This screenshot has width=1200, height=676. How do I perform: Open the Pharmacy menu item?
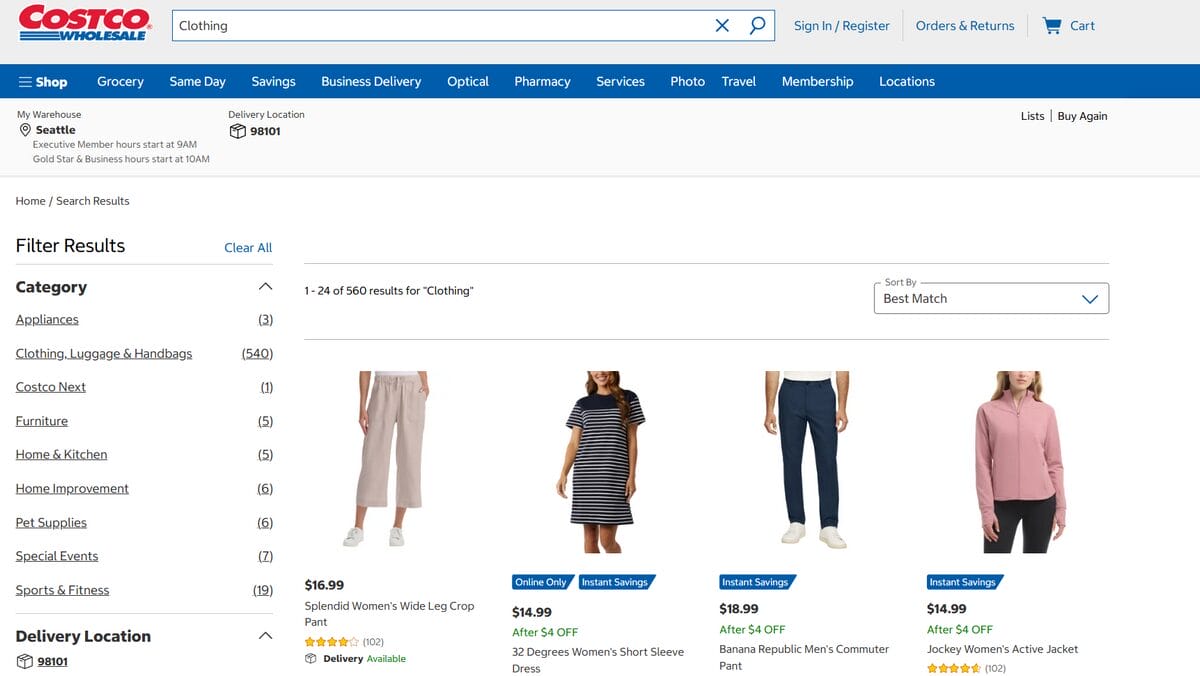[542, 81]
